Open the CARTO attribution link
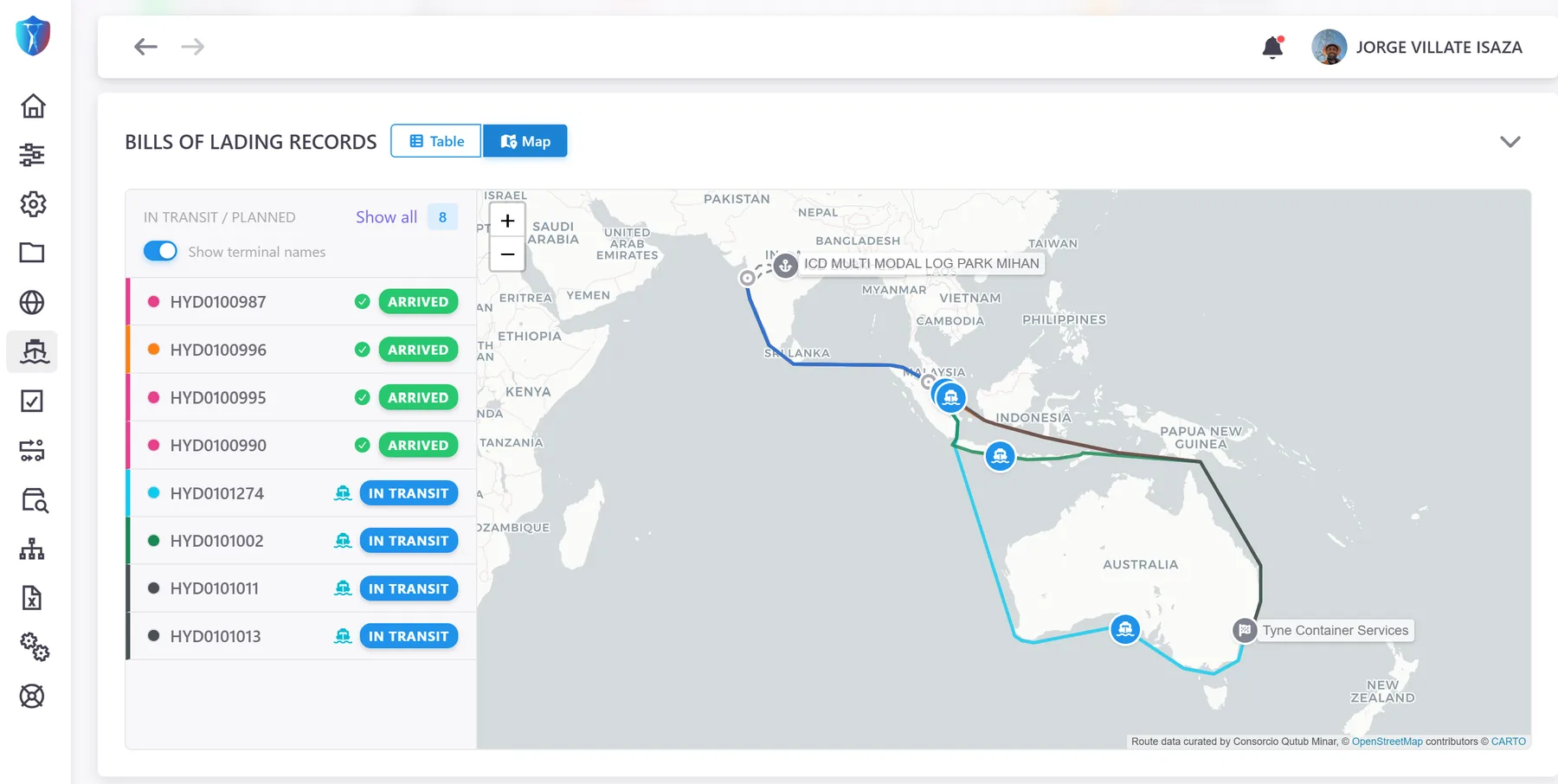 point(1509,742)
